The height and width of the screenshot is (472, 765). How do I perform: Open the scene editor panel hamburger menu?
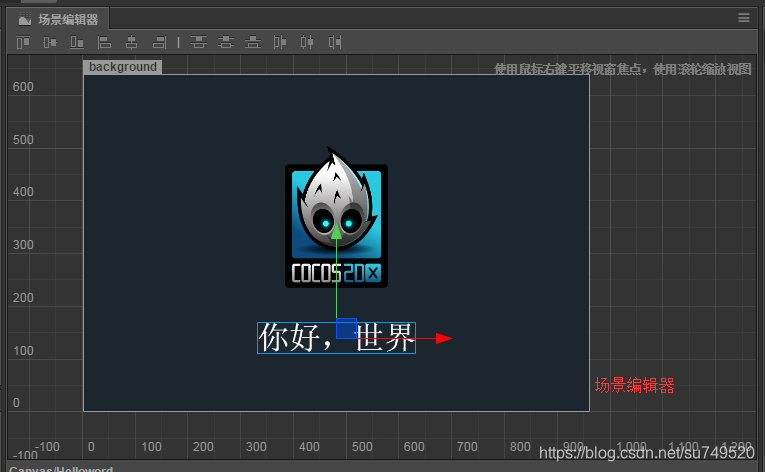point(744,18)
